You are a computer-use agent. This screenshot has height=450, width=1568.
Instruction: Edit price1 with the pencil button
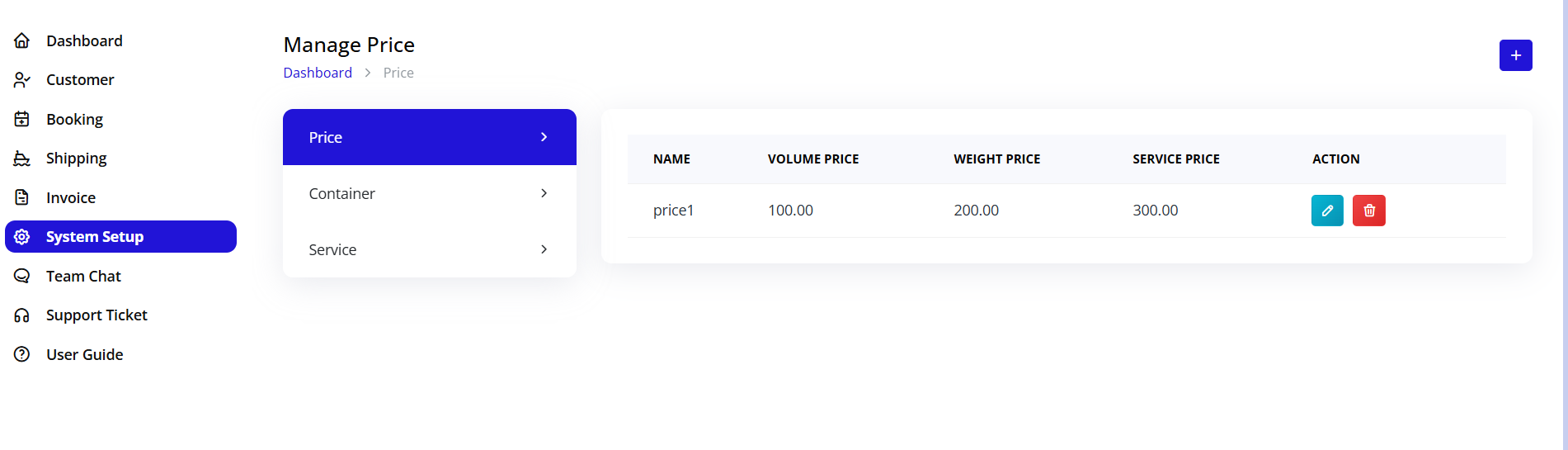[x=1327, y=211]
